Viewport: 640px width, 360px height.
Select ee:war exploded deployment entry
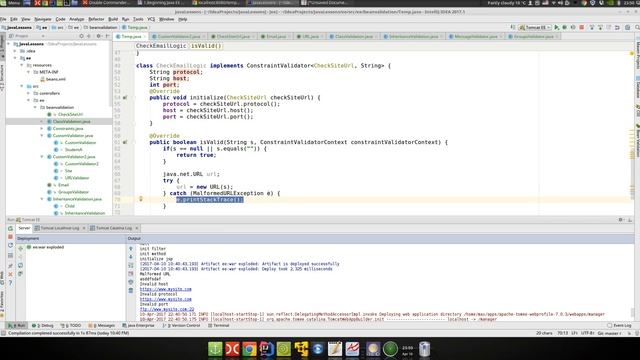tap(45, 247)
